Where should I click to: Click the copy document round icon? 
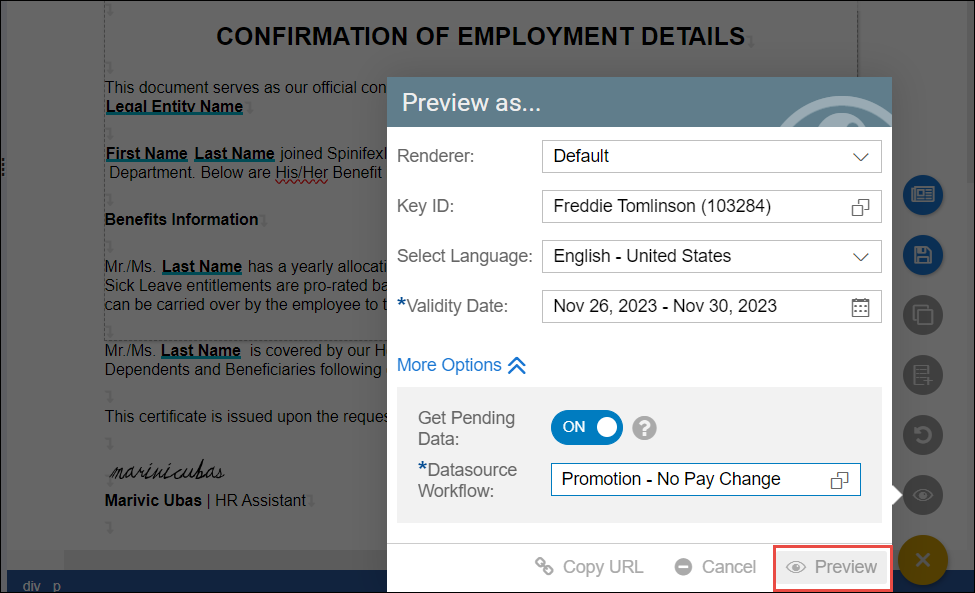pyautogui.click(x=922, y=316)
